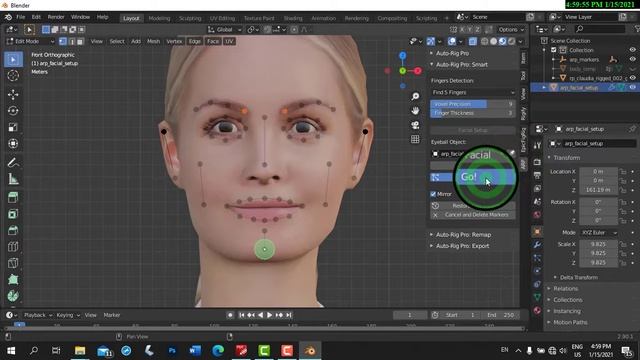Adjust the Voxel Precision slider
The width and height of the screenshot is (640, 360).
coord(473,104)
